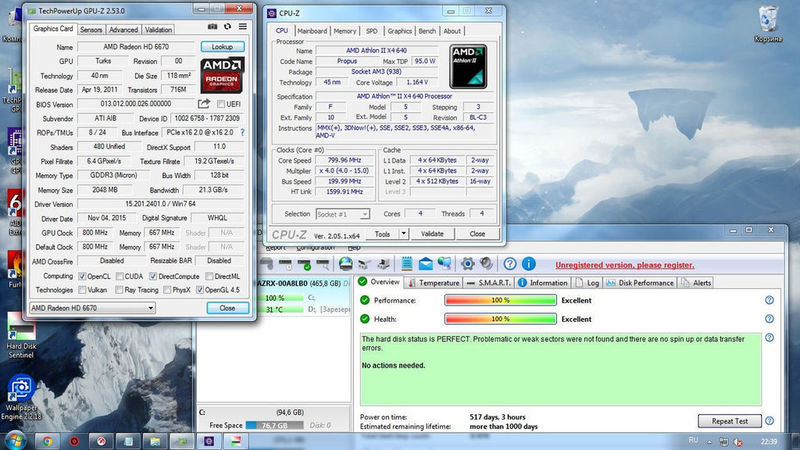Toggle the DirectCompute checkbox
This screenshot has height=450, width=800.
click(x=153, y=276)
